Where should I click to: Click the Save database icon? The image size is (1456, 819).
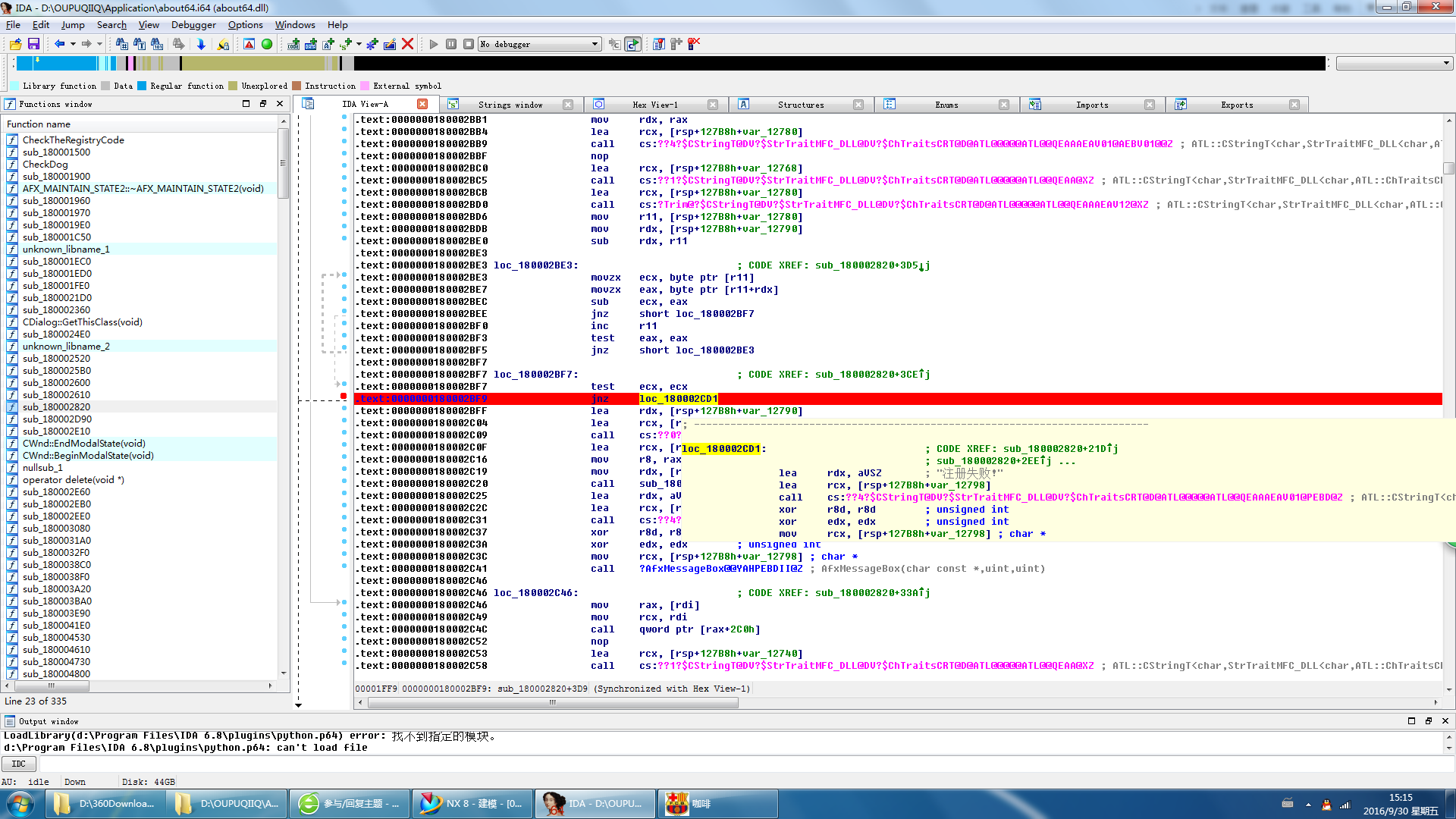pos(33,44)
